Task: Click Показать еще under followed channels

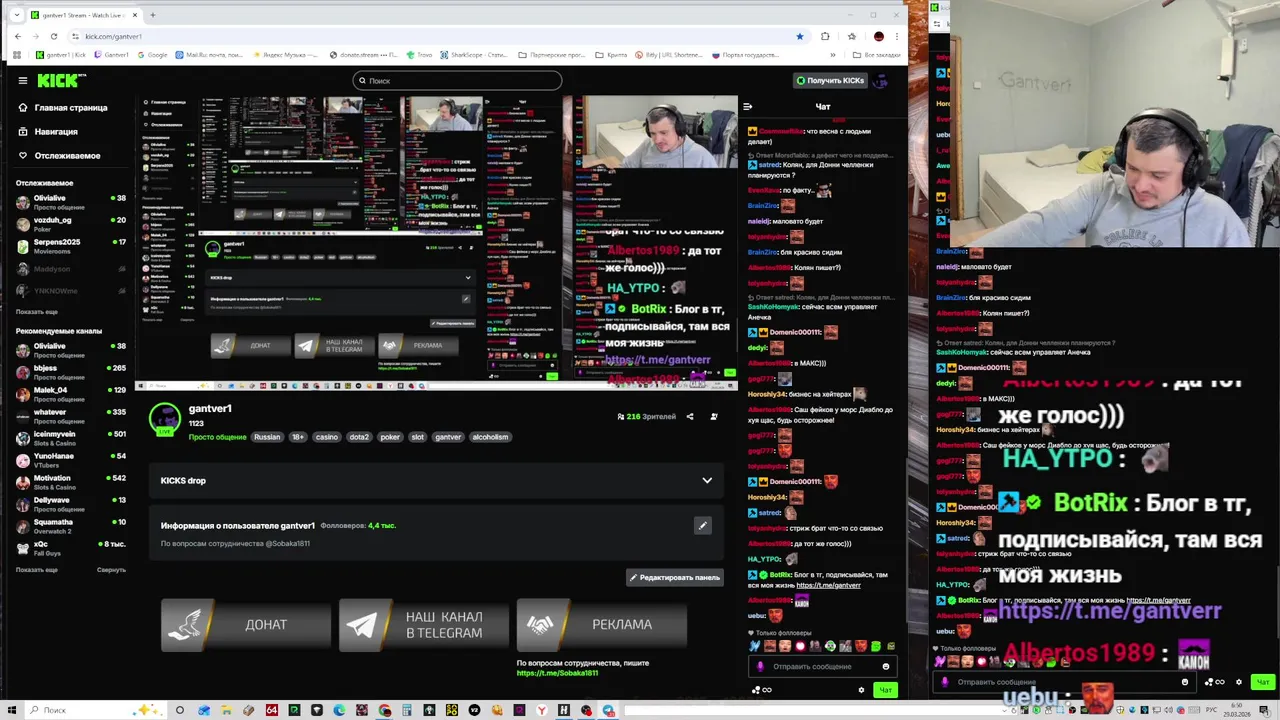Action: click(x=37, y=312)
